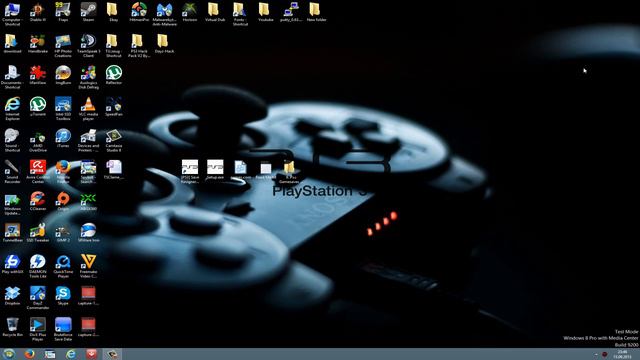Image resolution: width=640 pixels, height=360 pixels.
Task: Open Devices and Printers shortcut
Action: pos(88,140)
